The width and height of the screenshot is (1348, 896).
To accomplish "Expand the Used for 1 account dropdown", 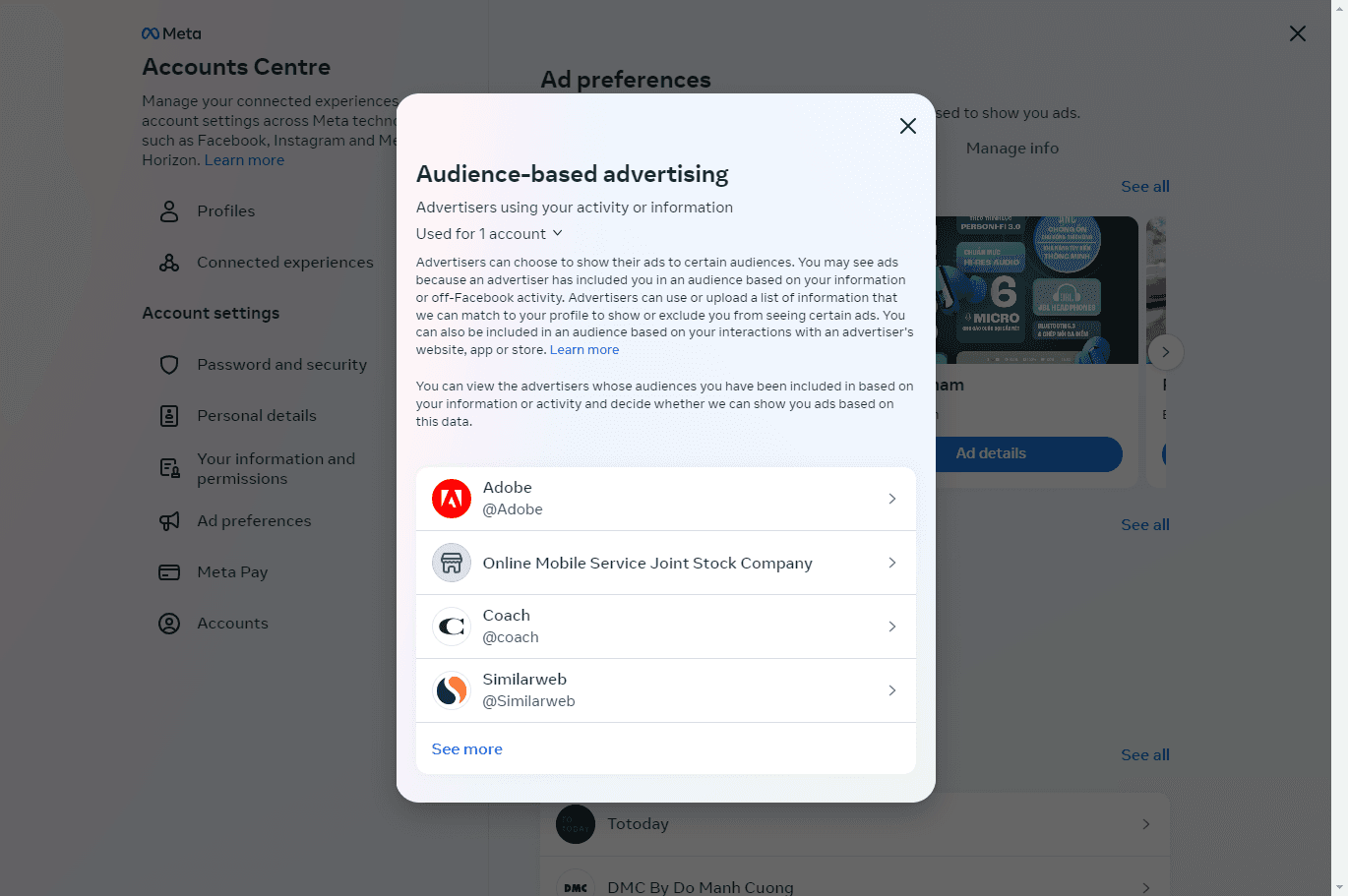I will pyautogui.click(x=489, y=234).
